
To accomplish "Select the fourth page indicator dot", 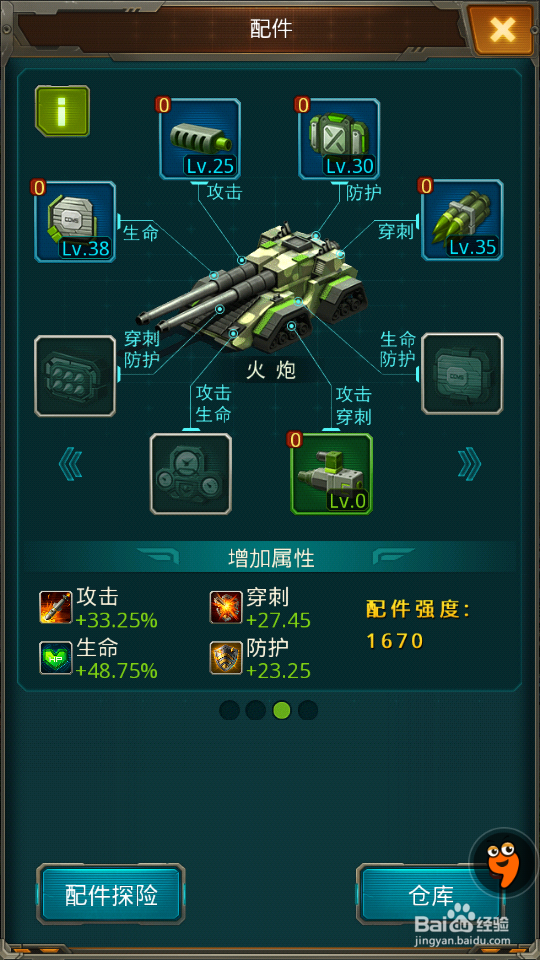I will 308,710.
